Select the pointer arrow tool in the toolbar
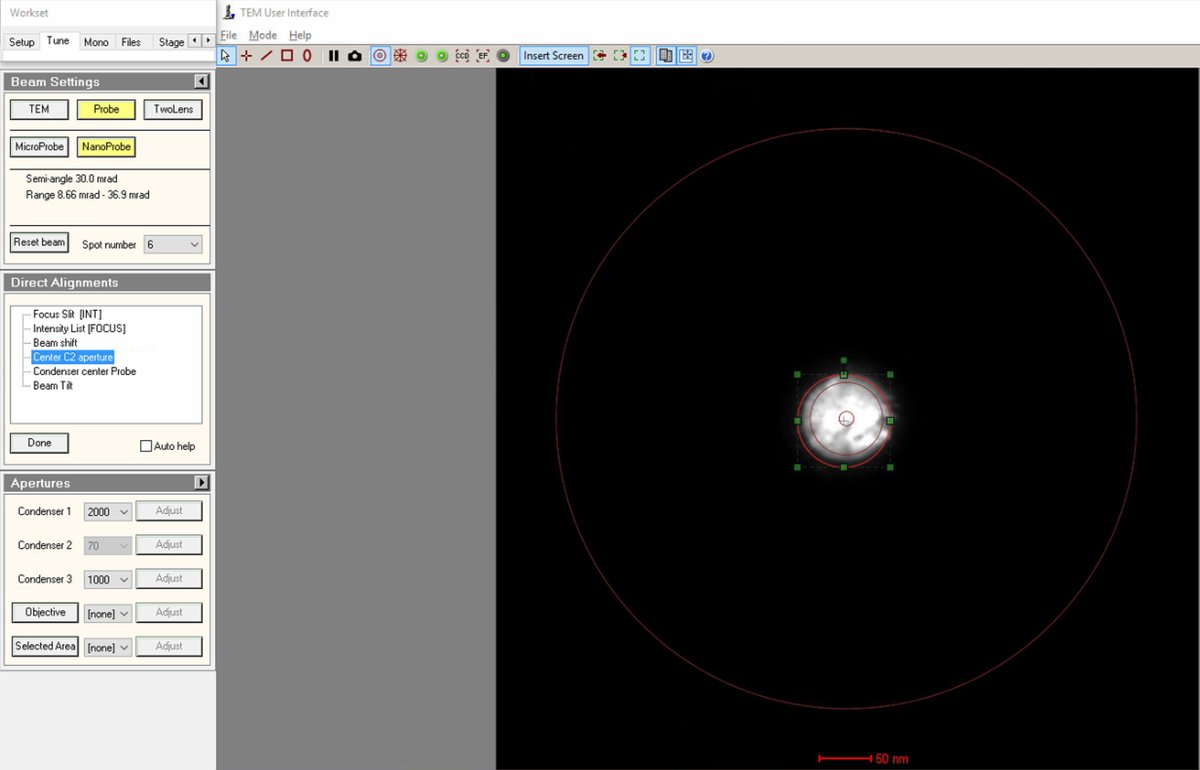Image resolution: width=1200 pixels, height=770 pixels. point(226,56)
